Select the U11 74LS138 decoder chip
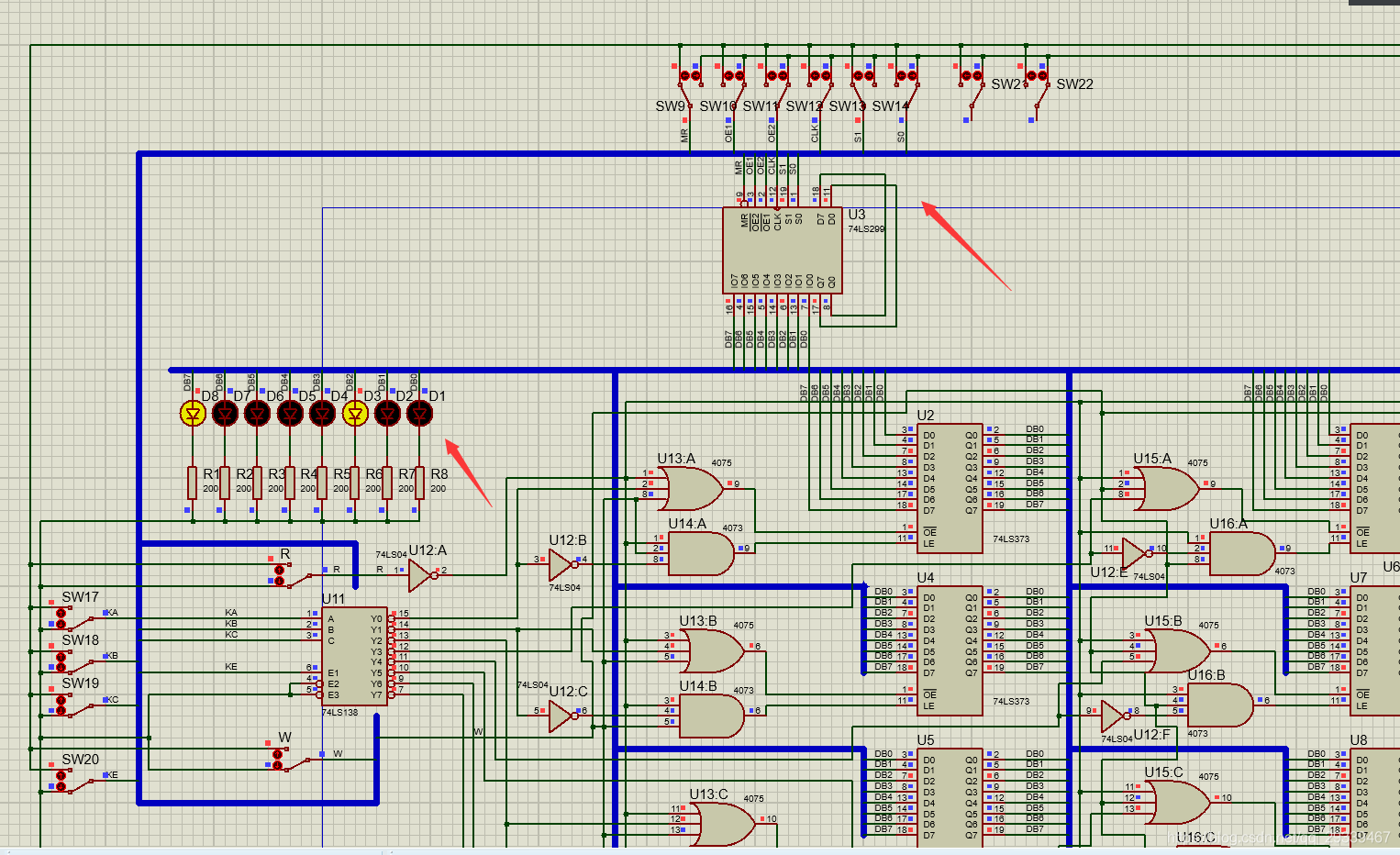Image resolution: width=1400 pixels, height=855 pixels. point(354,656)
